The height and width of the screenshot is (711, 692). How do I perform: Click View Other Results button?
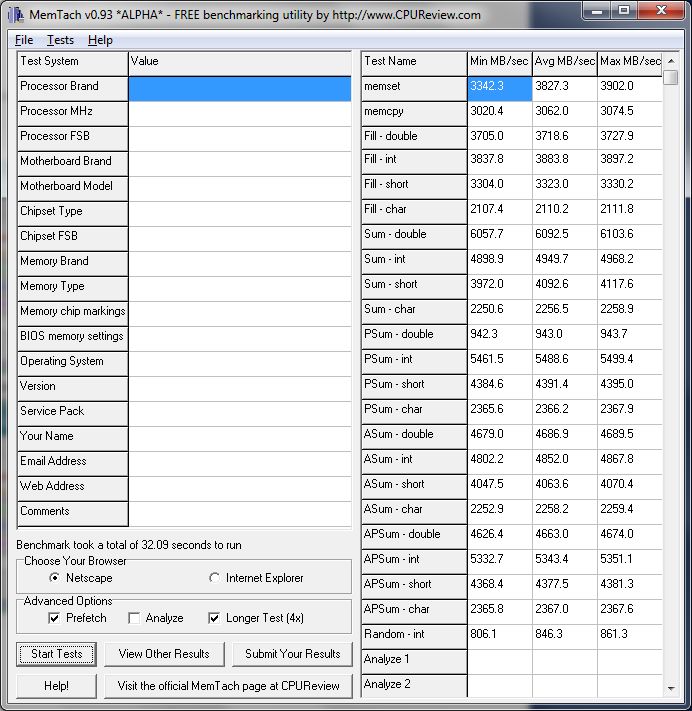164,654
